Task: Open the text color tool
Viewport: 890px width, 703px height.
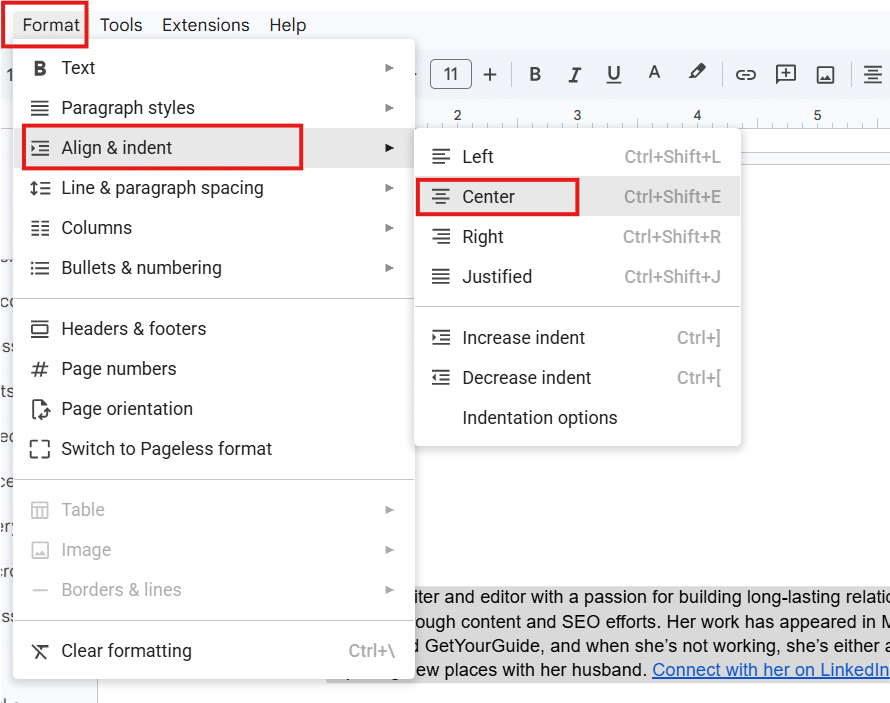Action: tap(654, 73)
